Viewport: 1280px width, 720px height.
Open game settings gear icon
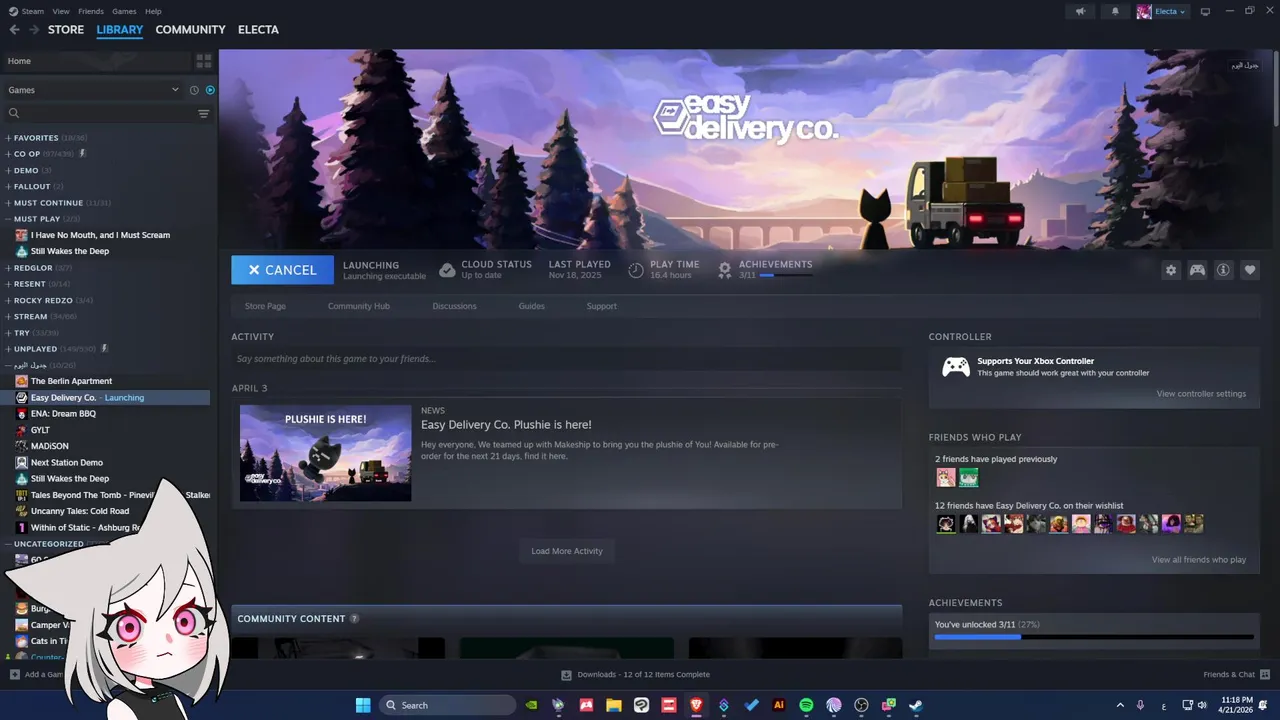point(1171,270)
